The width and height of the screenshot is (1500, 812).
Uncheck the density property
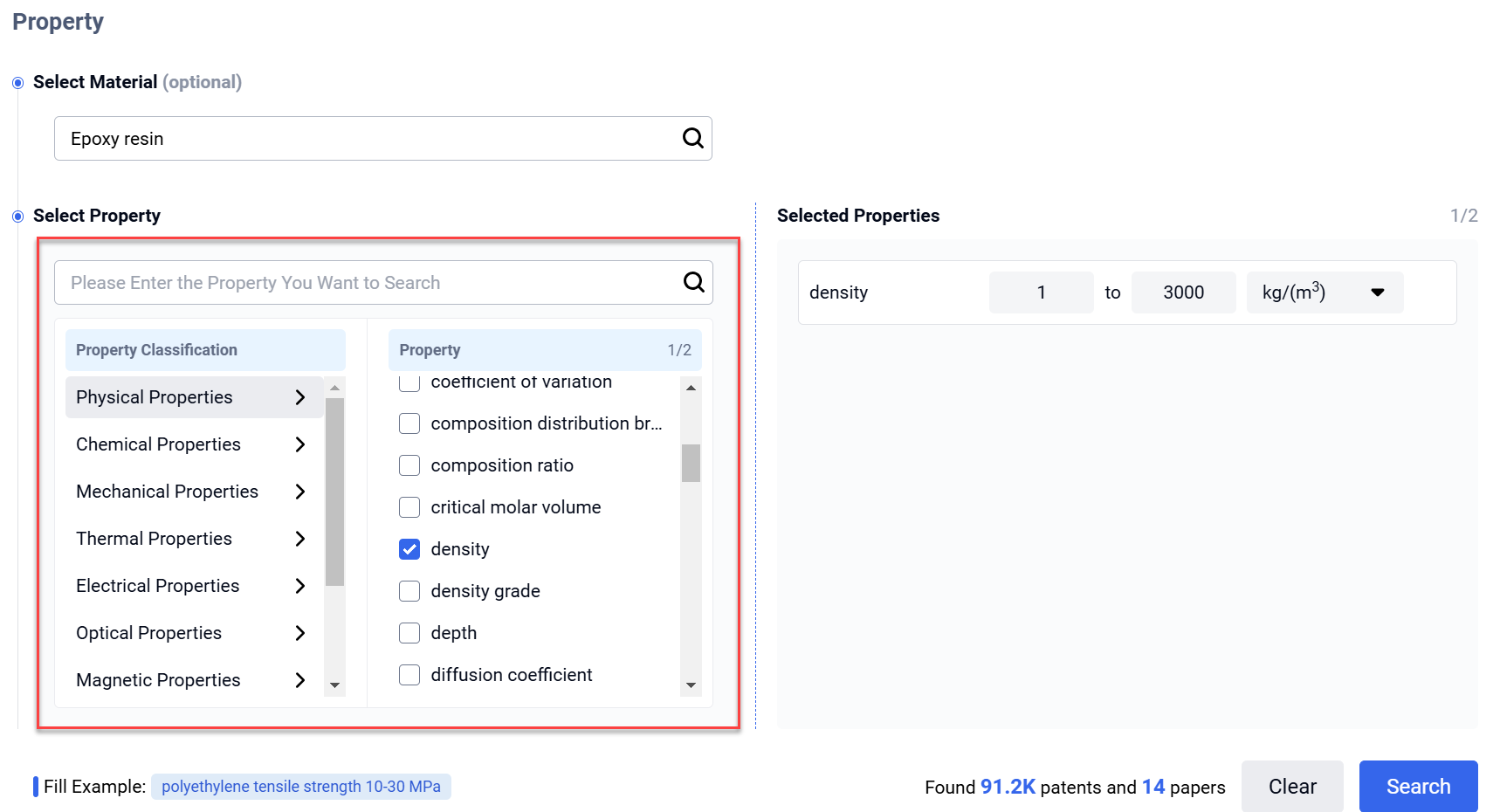[x=409, y=548]
